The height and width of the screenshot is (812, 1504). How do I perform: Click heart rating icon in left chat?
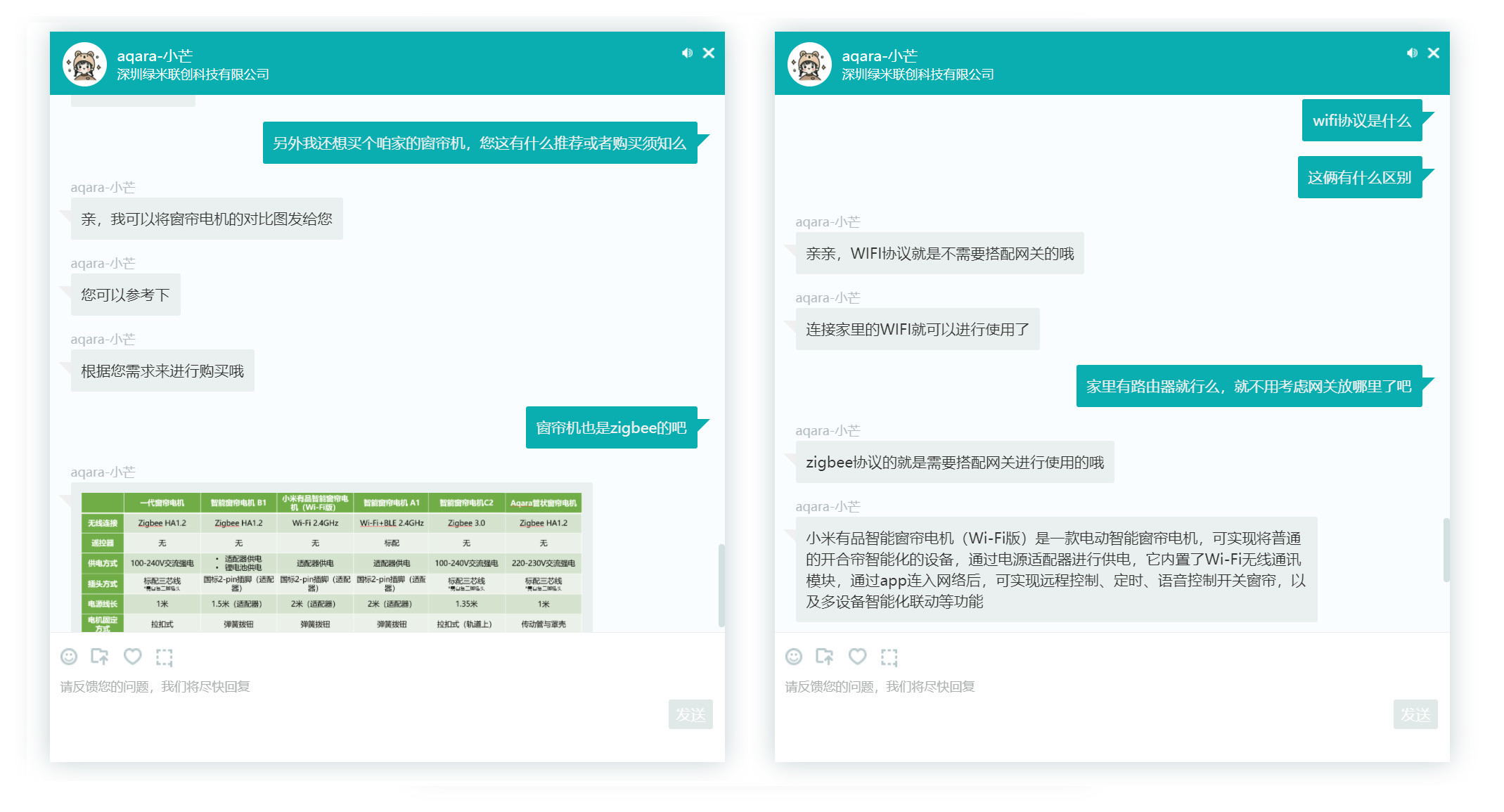tap(132, 657)
